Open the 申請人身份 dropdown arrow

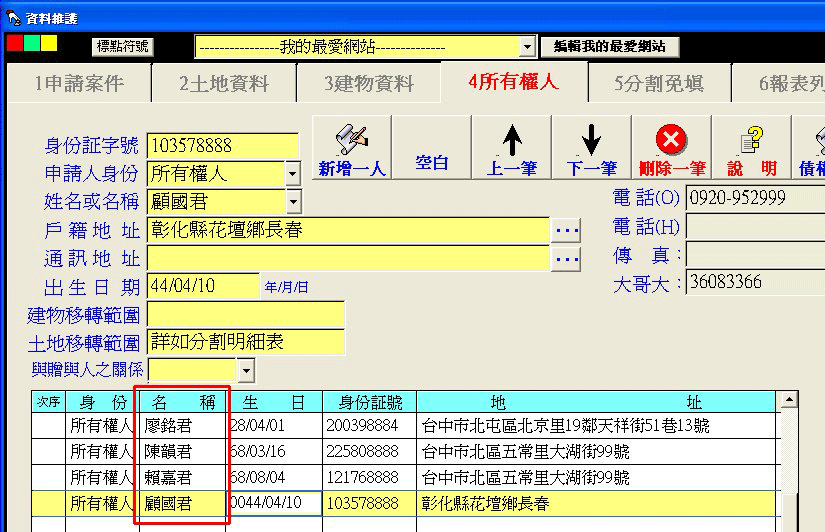[x=292, y=174]
